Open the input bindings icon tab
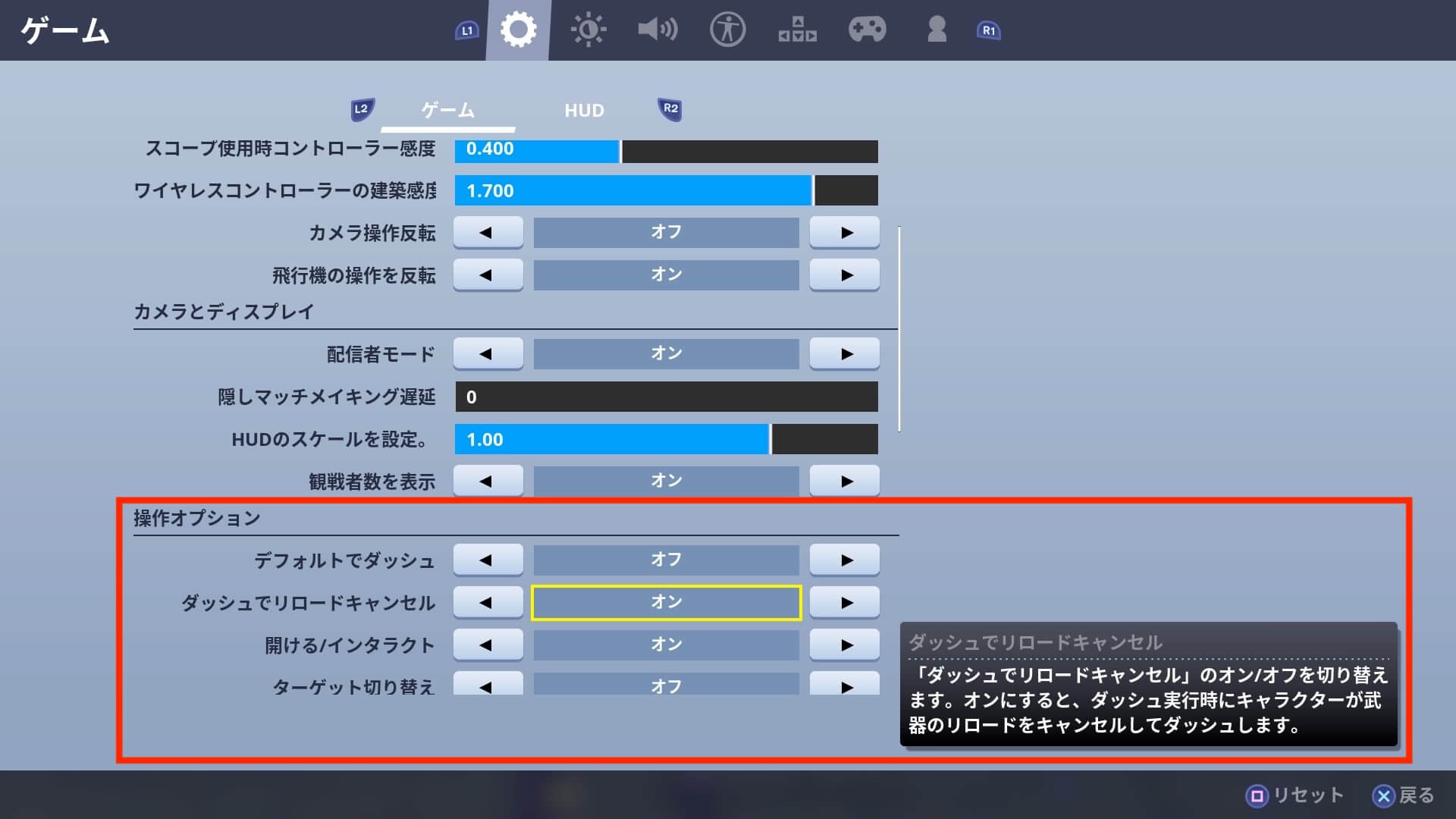This screenshot has height=819, width=1456. point(797,30)
